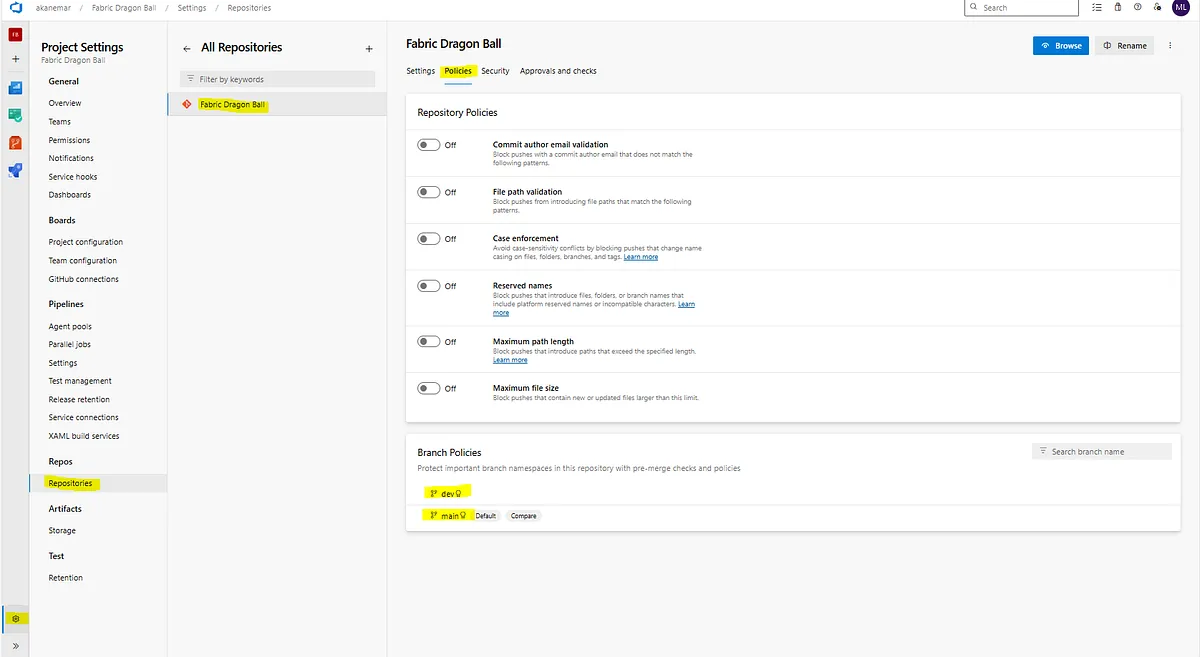Turn on Reserved names policy

tap(428, 286)
